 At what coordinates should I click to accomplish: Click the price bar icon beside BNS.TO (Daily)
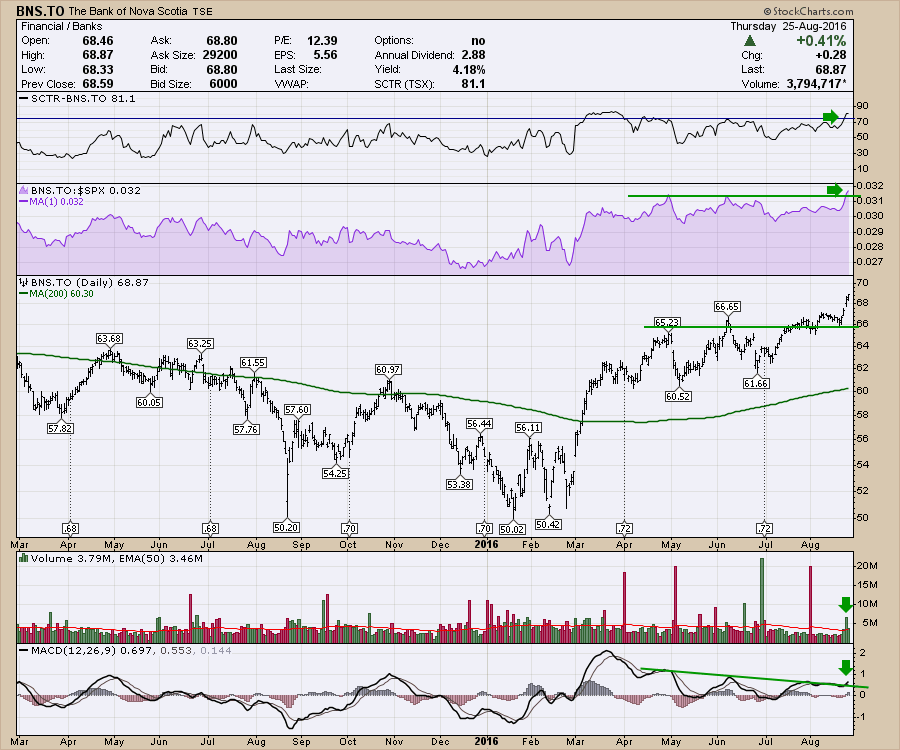click(x=23, y=282)
